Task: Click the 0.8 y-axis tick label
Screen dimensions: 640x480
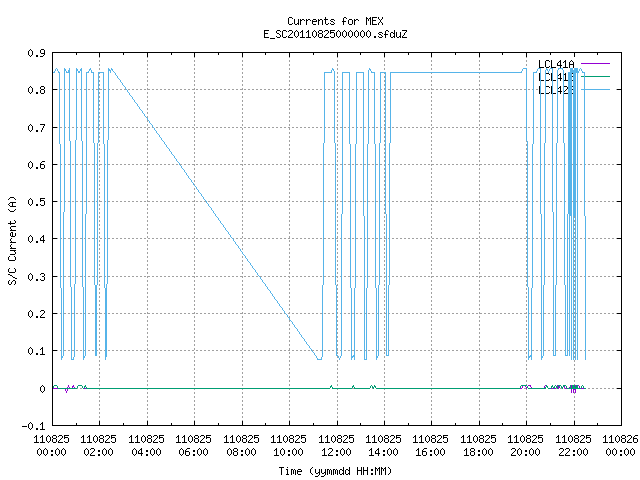Action: point(36,90)
